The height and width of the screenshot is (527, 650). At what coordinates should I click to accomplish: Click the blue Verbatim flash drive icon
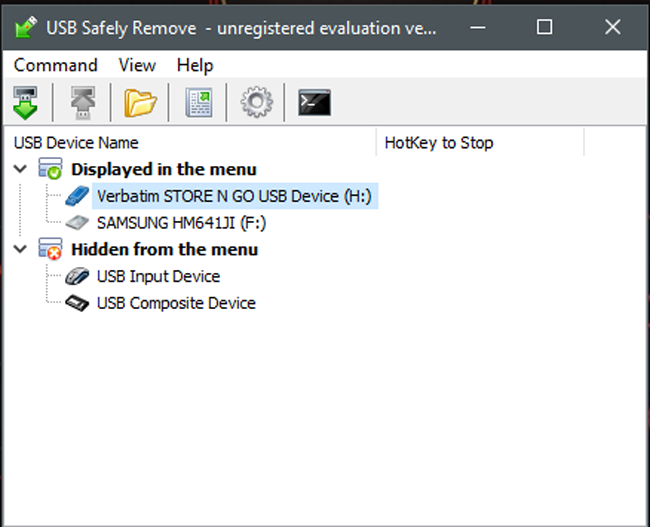(x=78, y=196)
